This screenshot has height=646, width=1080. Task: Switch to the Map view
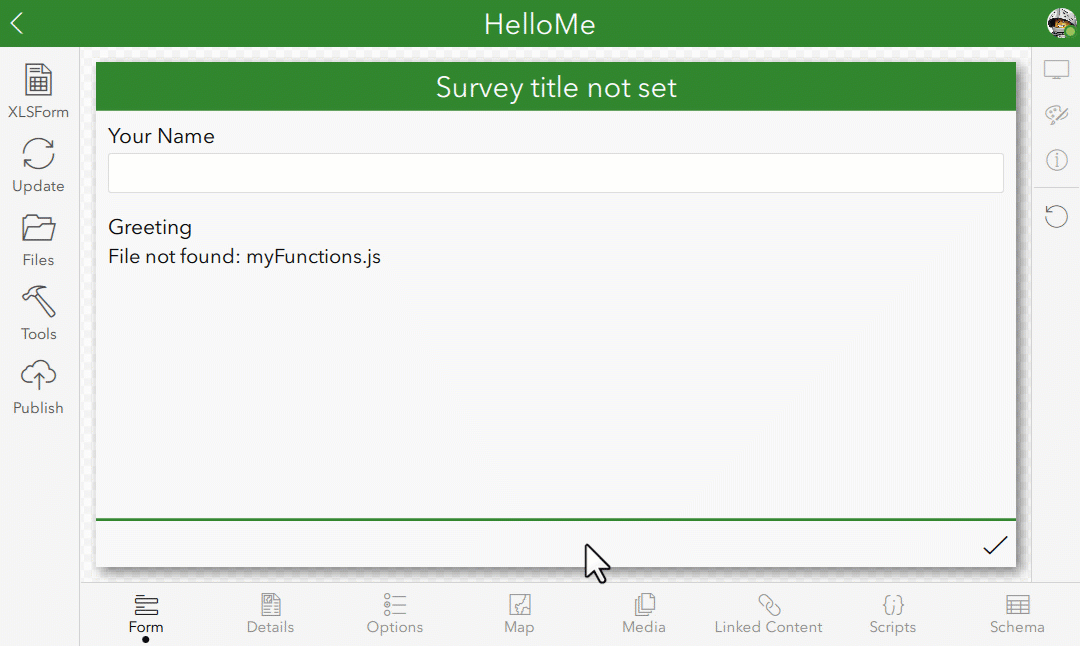[519, 612]
